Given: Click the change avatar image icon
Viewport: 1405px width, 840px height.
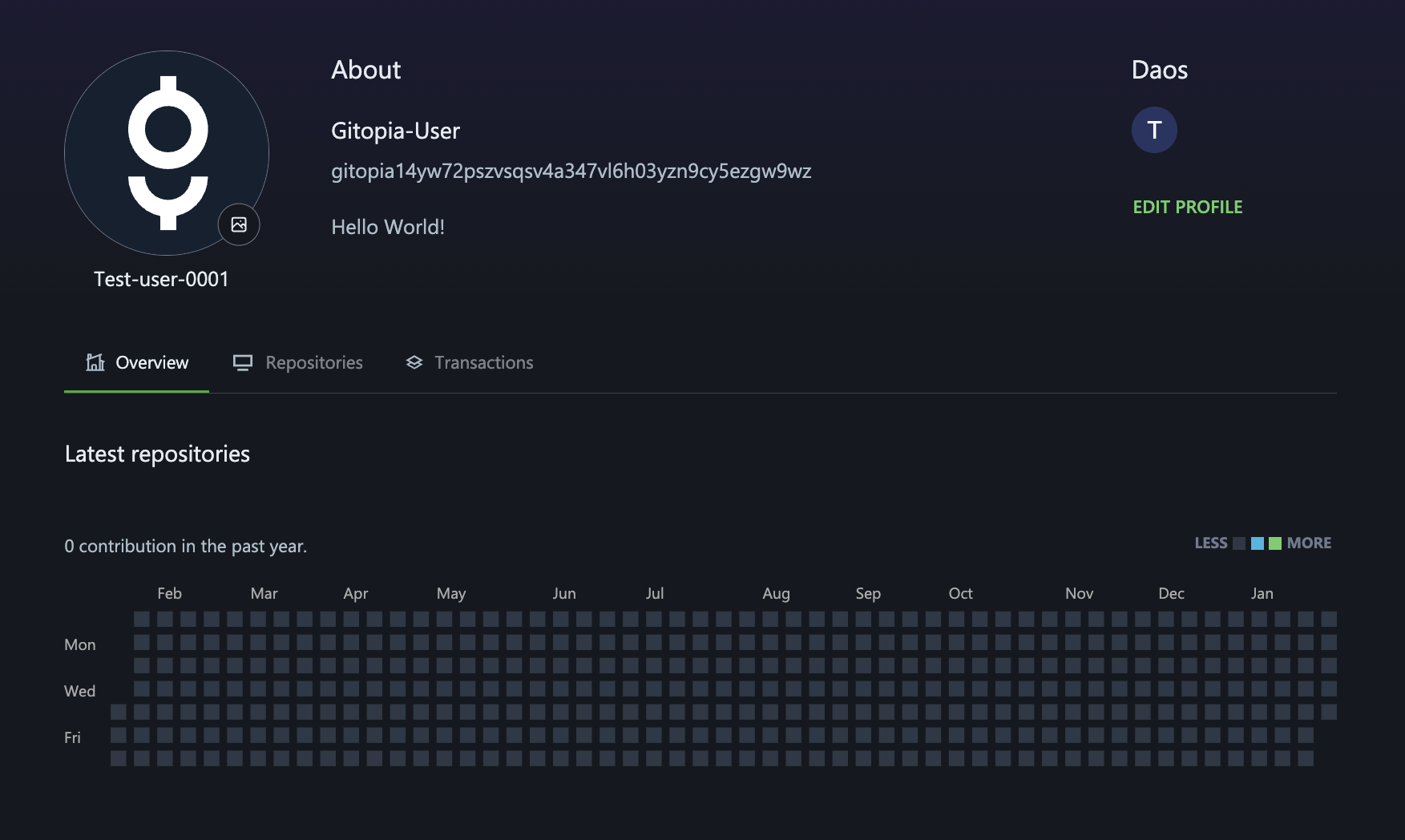Looking at the screenshot, I should pyautogui.click(x=239, y=224).
